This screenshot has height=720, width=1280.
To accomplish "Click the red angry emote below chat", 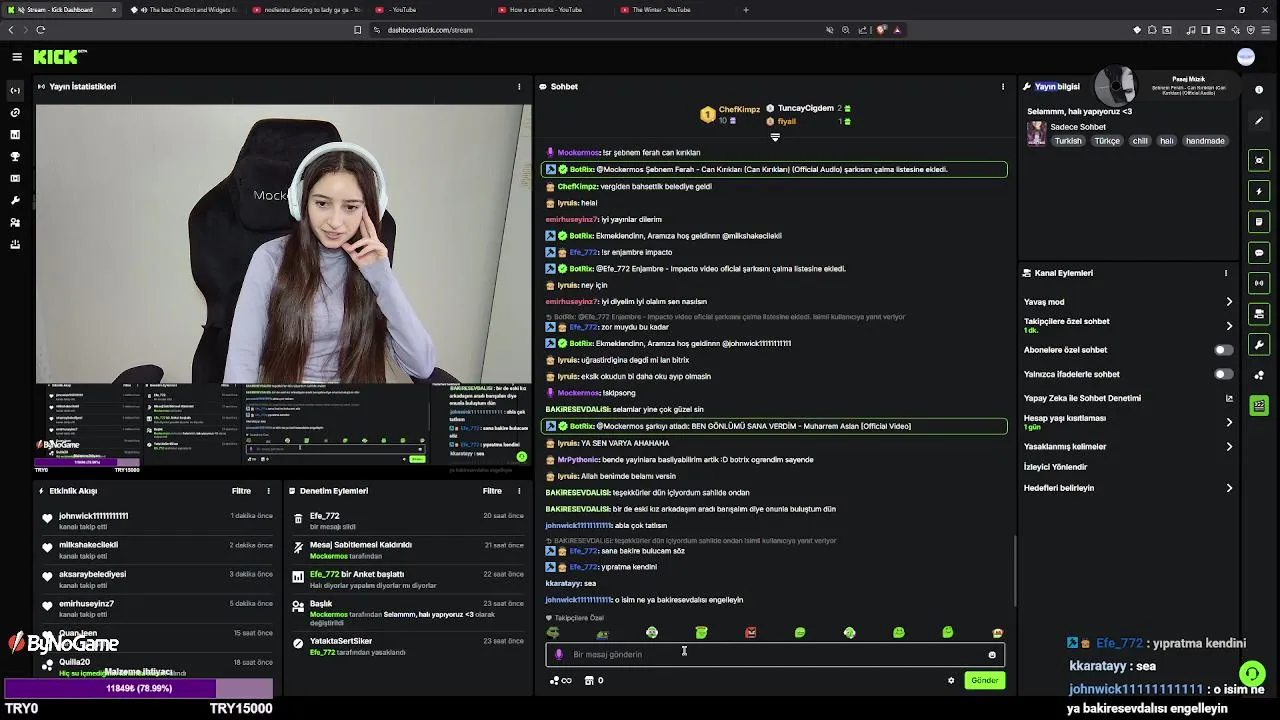I will point(751,633).
